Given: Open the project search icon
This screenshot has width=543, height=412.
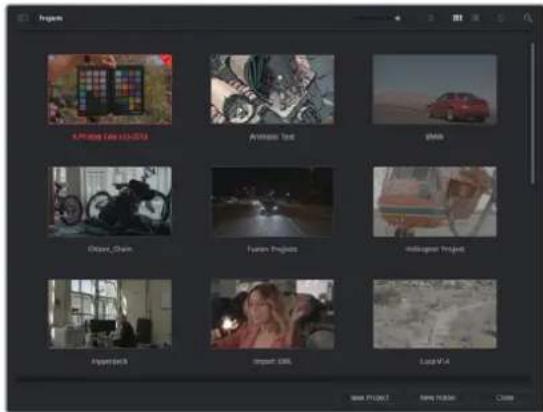Looking at the screenshot, I should 527,18.
